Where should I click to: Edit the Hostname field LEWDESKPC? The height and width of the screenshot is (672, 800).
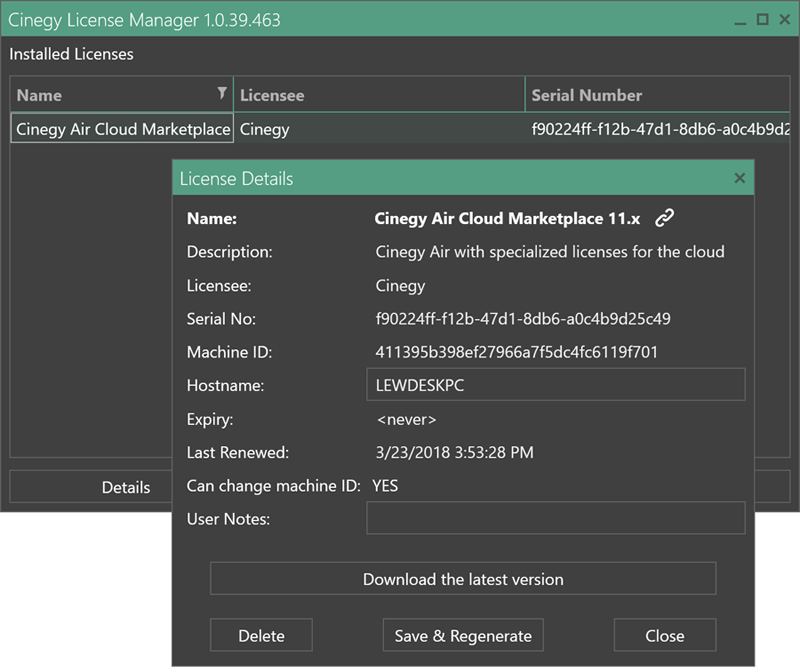point(556,385)
